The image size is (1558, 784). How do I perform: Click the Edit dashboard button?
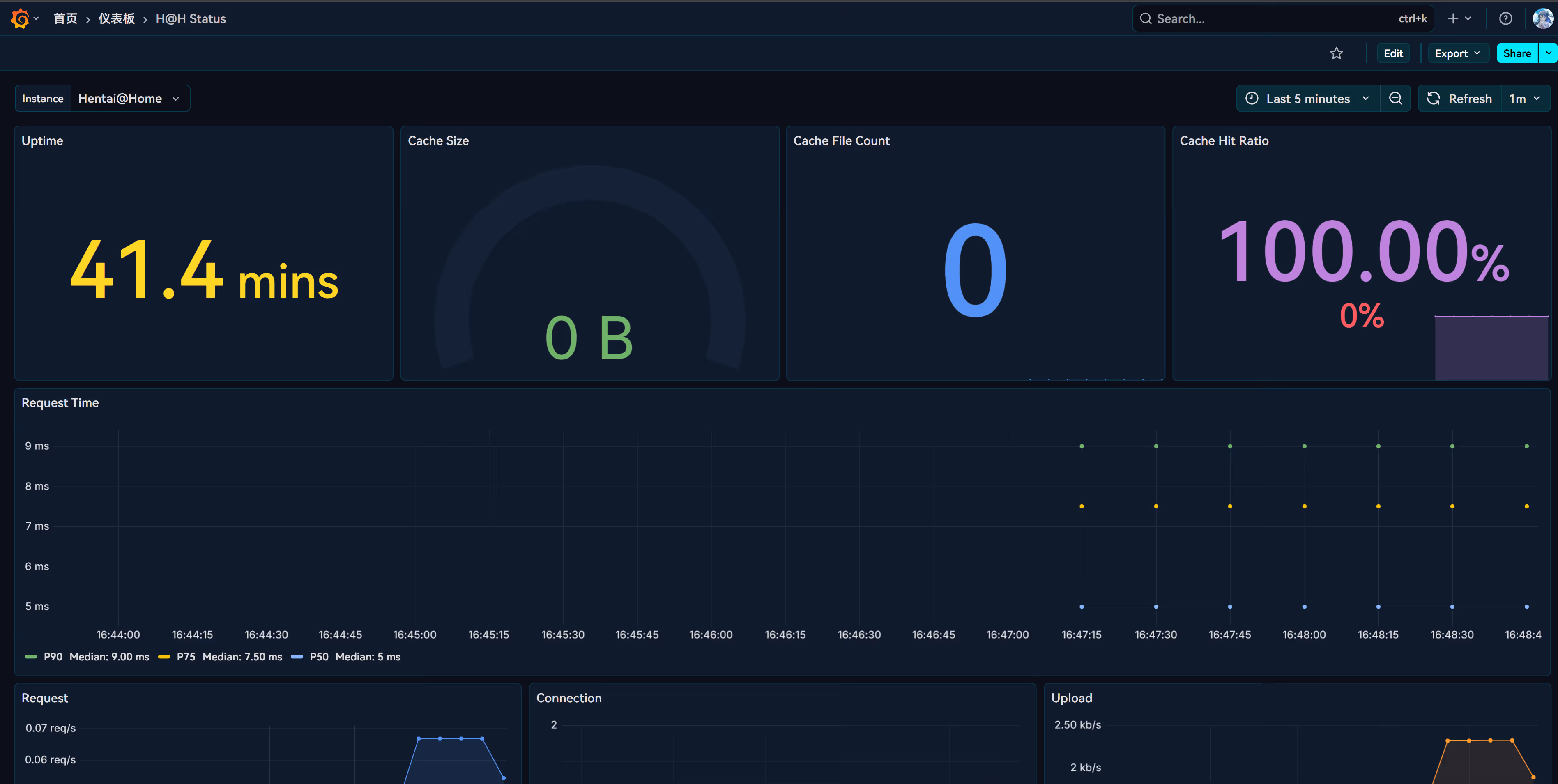click(1393, 53)
